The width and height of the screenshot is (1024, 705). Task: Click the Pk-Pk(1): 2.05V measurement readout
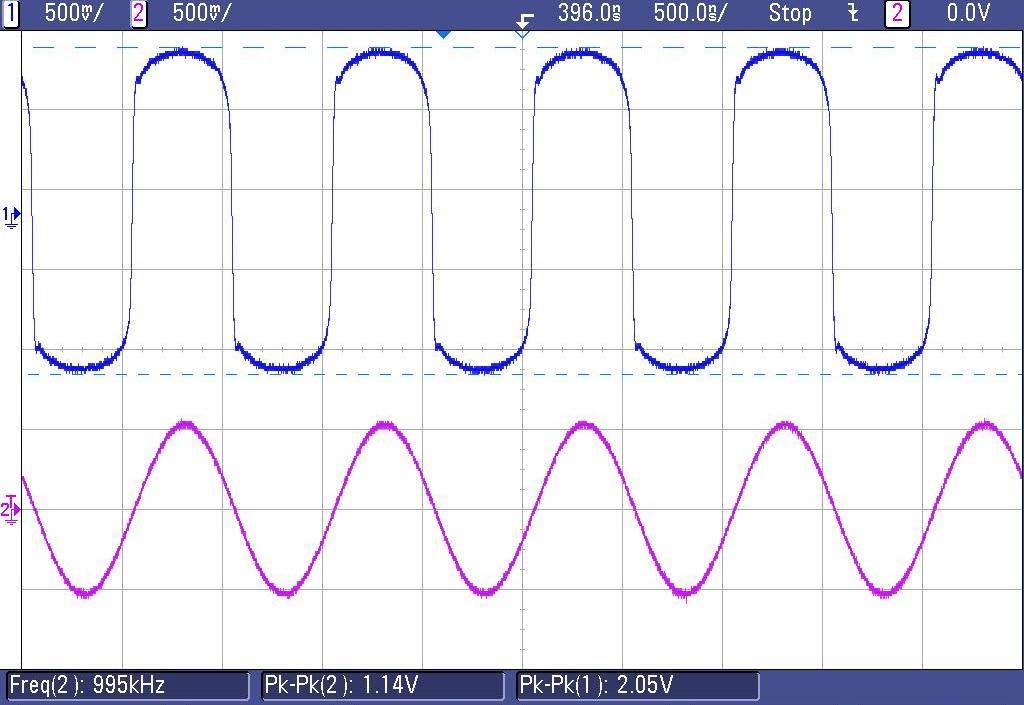click(638, 685)
